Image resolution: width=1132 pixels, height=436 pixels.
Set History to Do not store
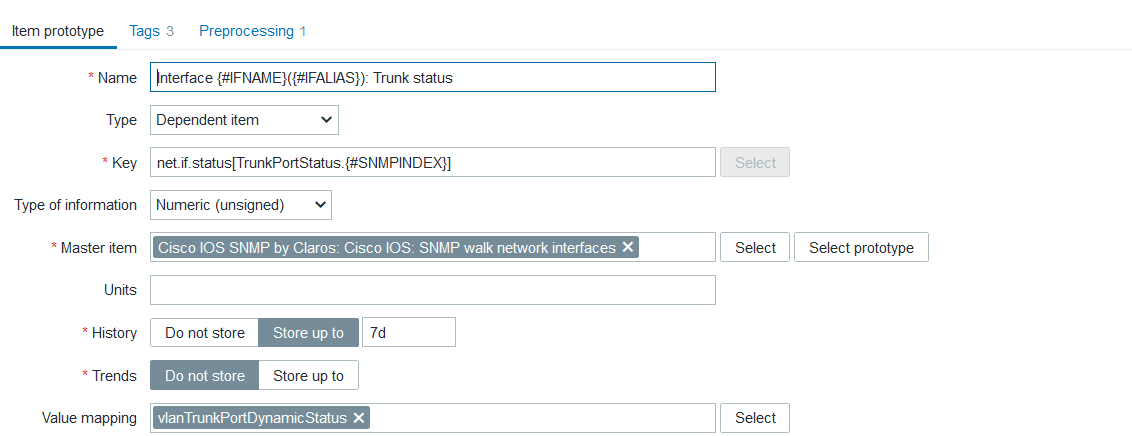tap(204, 333)
